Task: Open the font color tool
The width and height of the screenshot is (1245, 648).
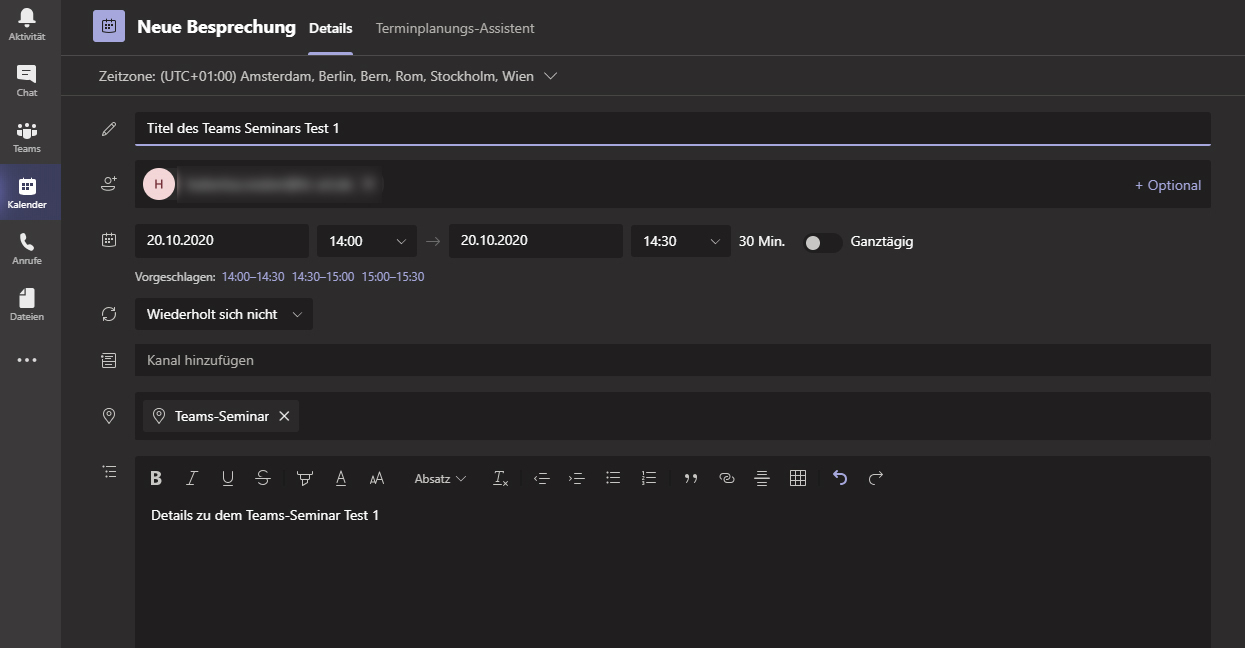Action: [x=341, y=479]
